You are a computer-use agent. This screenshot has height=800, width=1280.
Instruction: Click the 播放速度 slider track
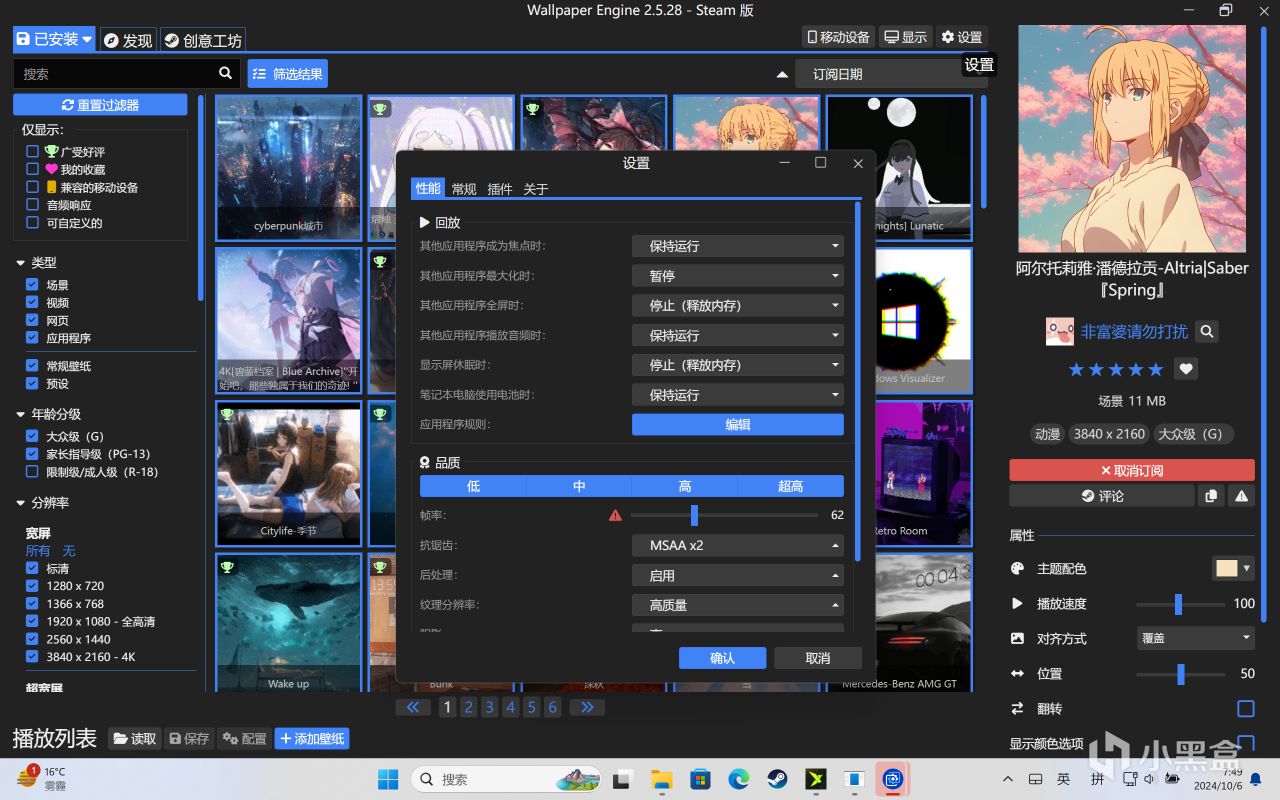tap(1181, 603)
